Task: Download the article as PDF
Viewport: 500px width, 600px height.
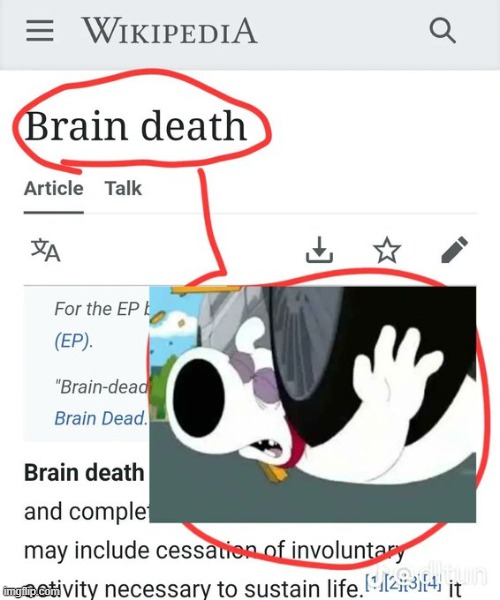Action: click(x=319, y=250)
